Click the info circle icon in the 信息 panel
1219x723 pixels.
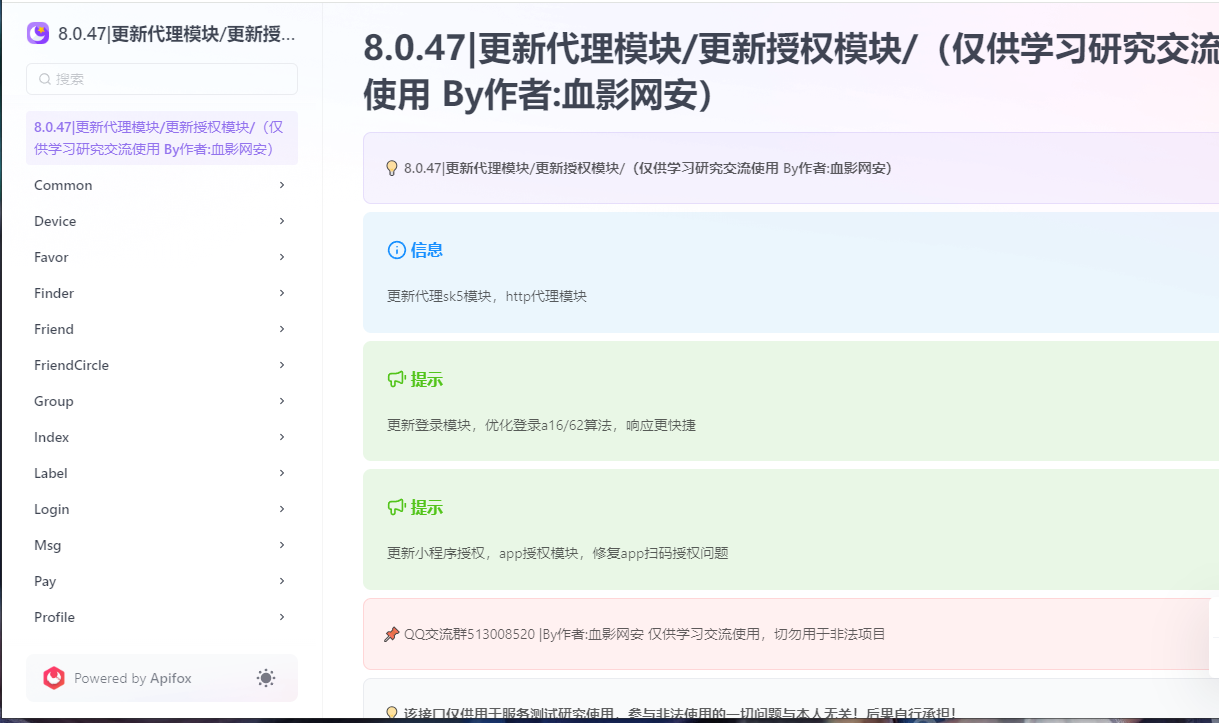397,250
